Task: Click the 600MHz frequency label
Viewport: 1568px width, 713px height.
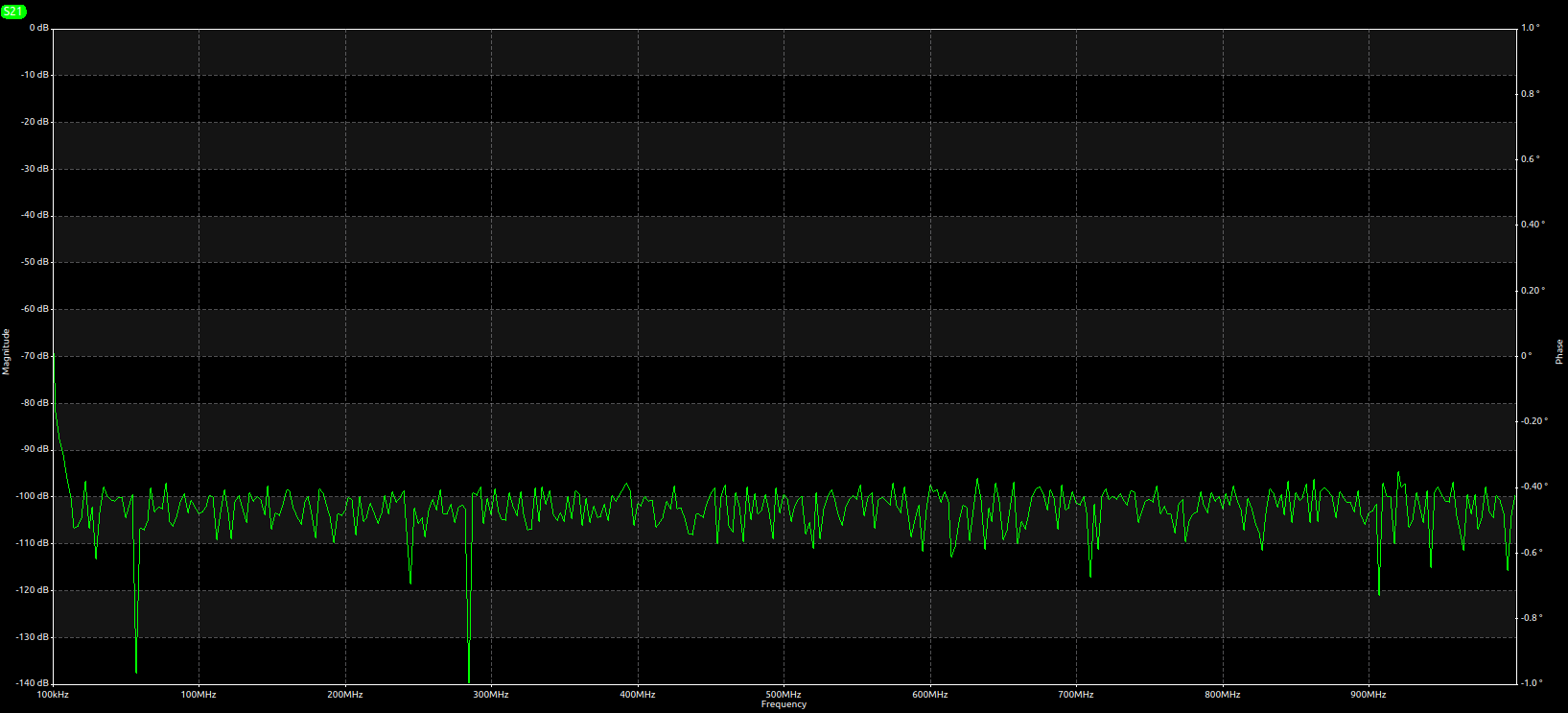Action: [930, 695]
